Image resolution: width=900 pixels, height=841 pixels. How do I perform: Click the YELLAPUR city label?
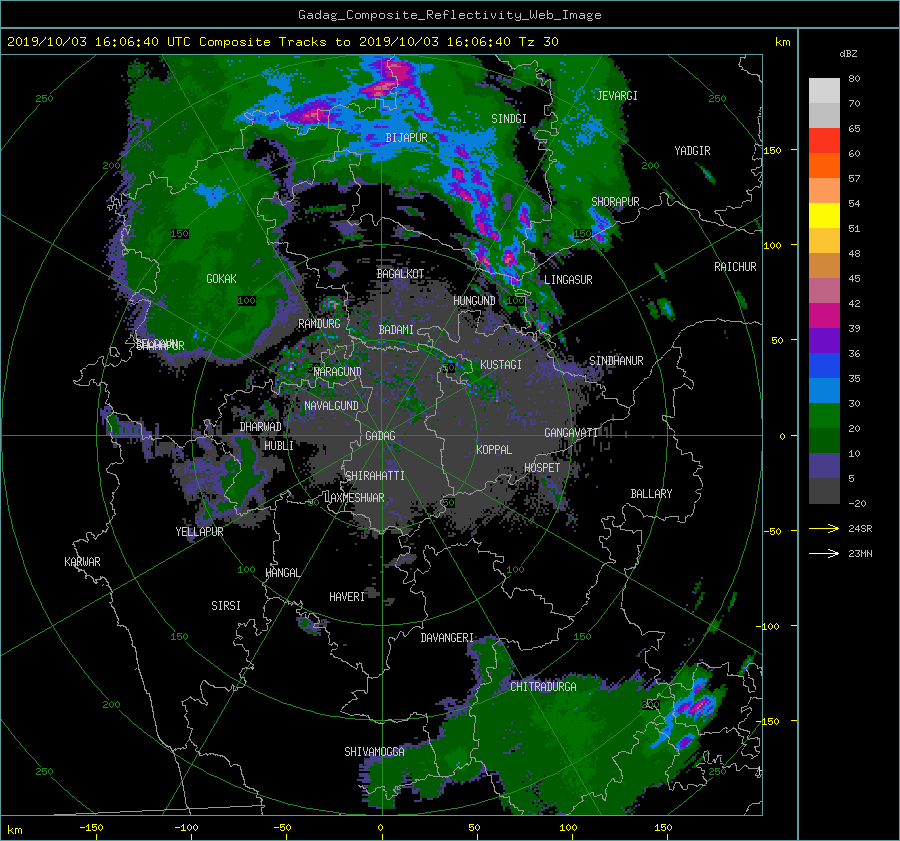click(199, 532)
